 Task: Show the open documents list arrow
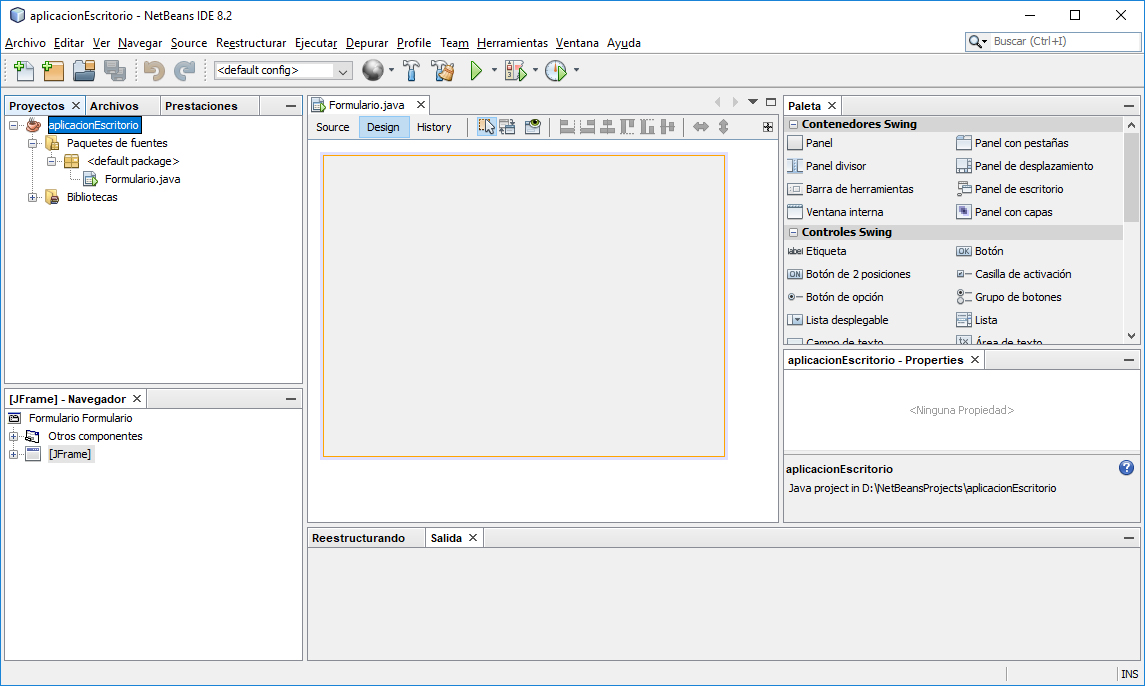(x=752, y=102)
